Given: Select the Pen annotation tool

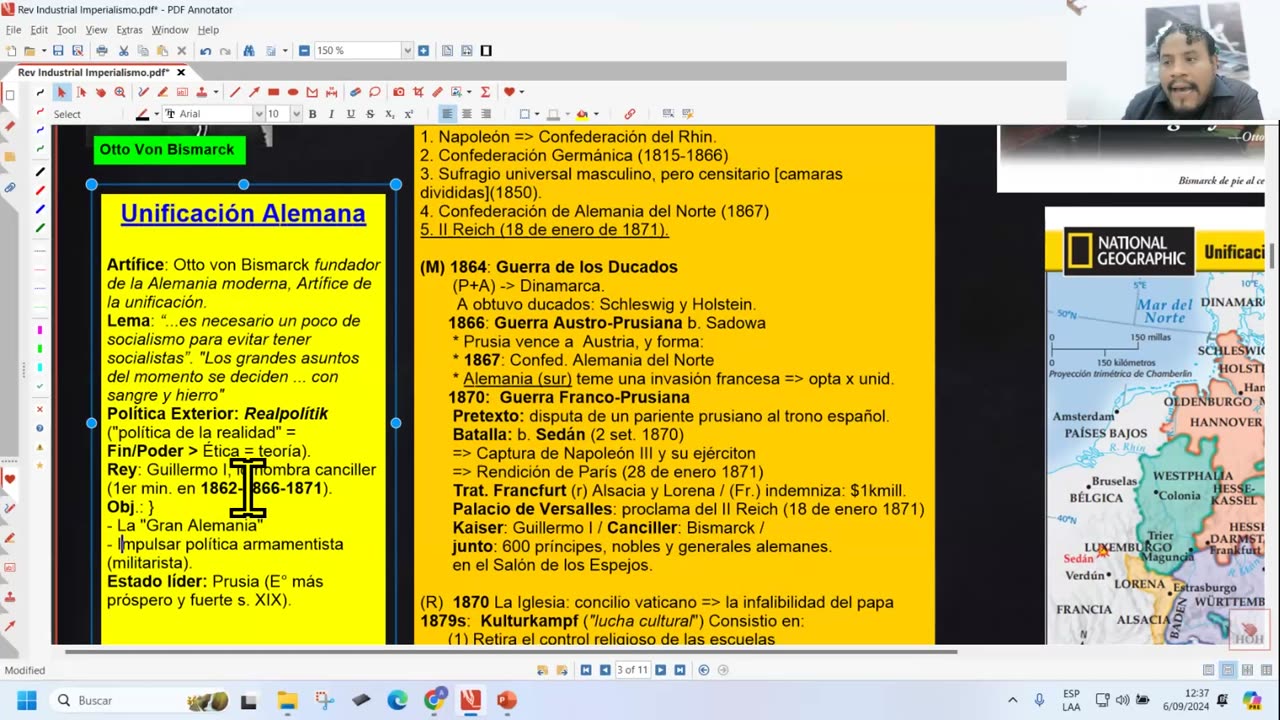Looking at the screenshot, I should coord(143,92).
